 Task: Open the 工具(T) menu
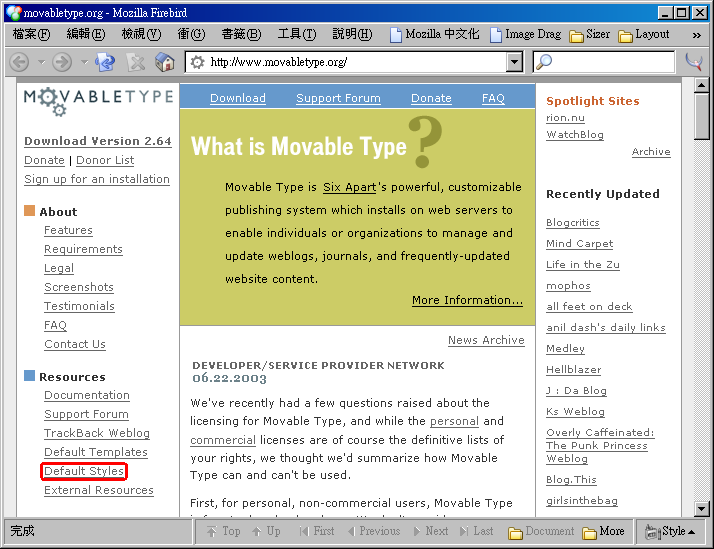[x=297, y=35]
